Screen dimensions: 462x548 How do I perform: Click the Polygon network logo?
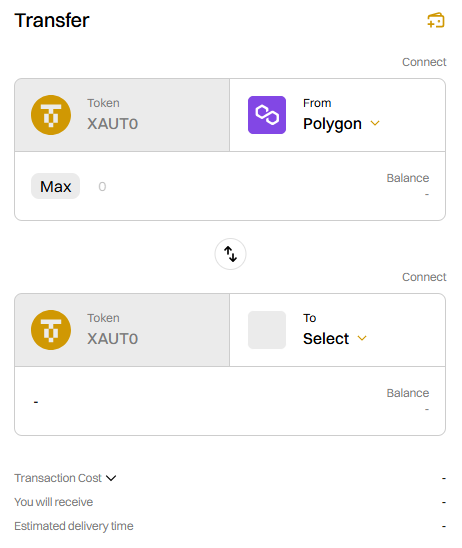267,115
